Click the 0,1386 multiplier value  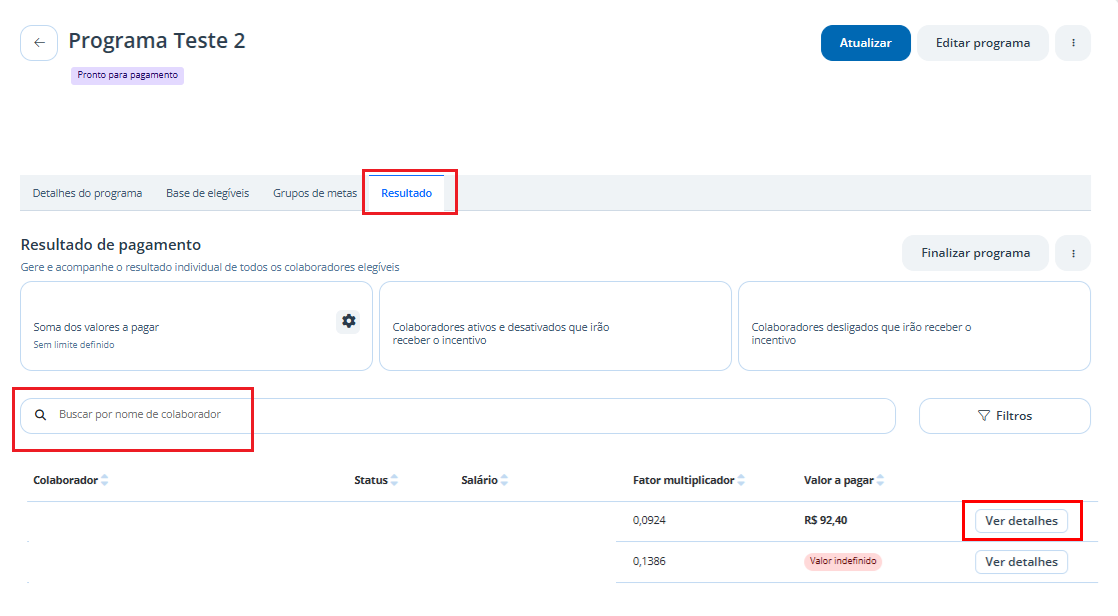(649, 562)
